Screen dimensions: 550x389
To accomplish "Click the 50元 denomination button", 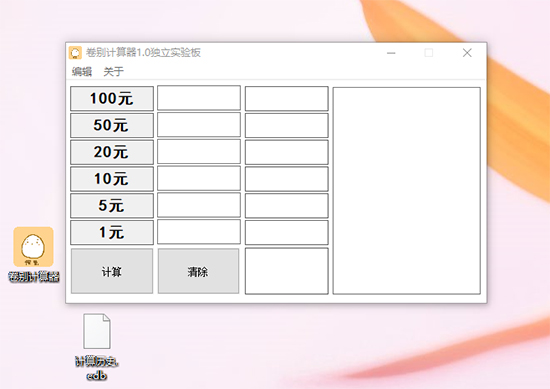I will point(112,125).
